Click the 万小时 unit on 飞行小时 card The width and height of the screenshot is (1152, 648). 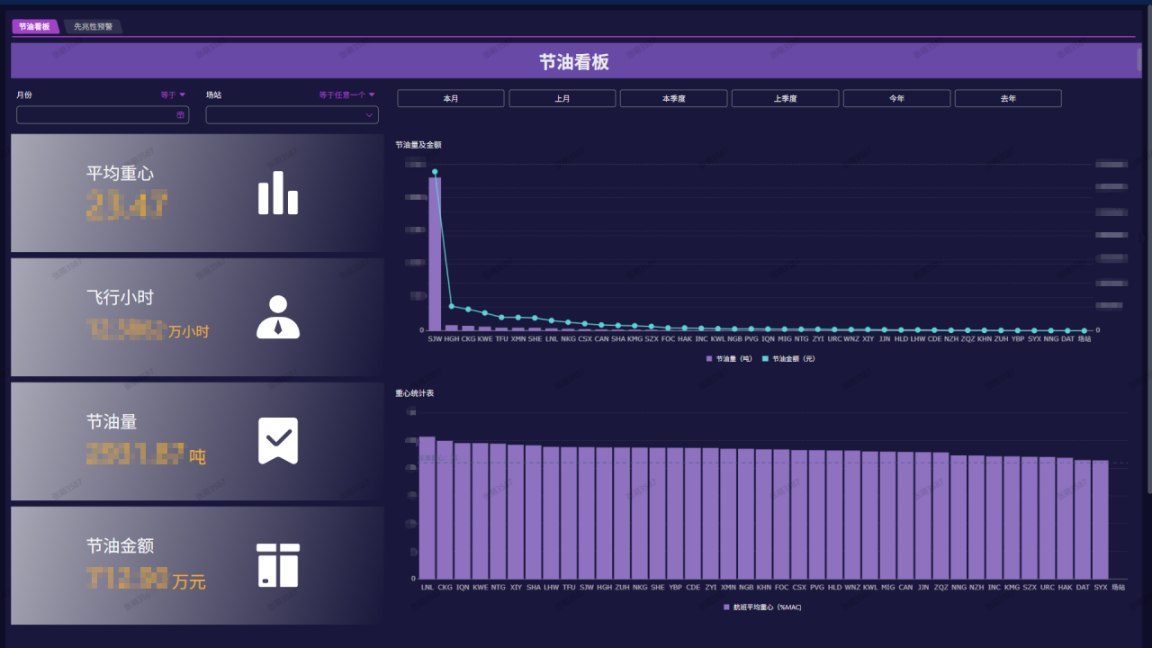pos(189,332)
